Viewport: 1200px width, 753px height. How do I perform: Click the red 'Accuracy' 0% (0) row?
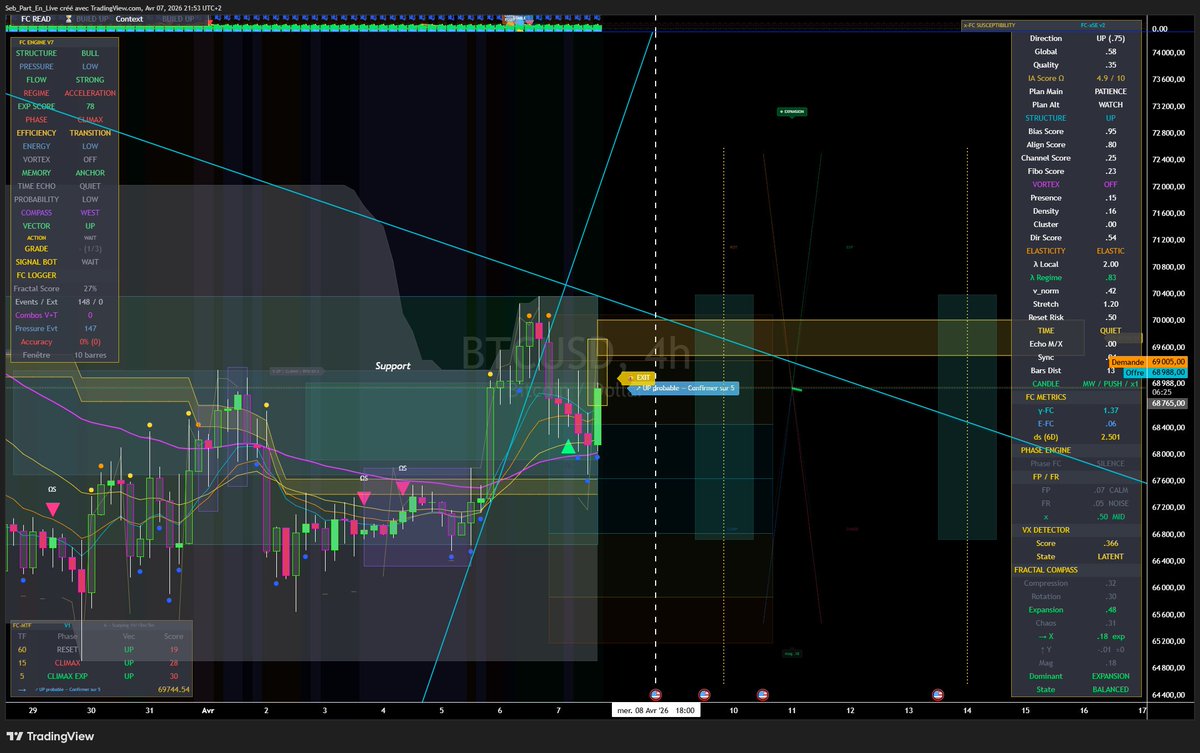pos(63,342)
